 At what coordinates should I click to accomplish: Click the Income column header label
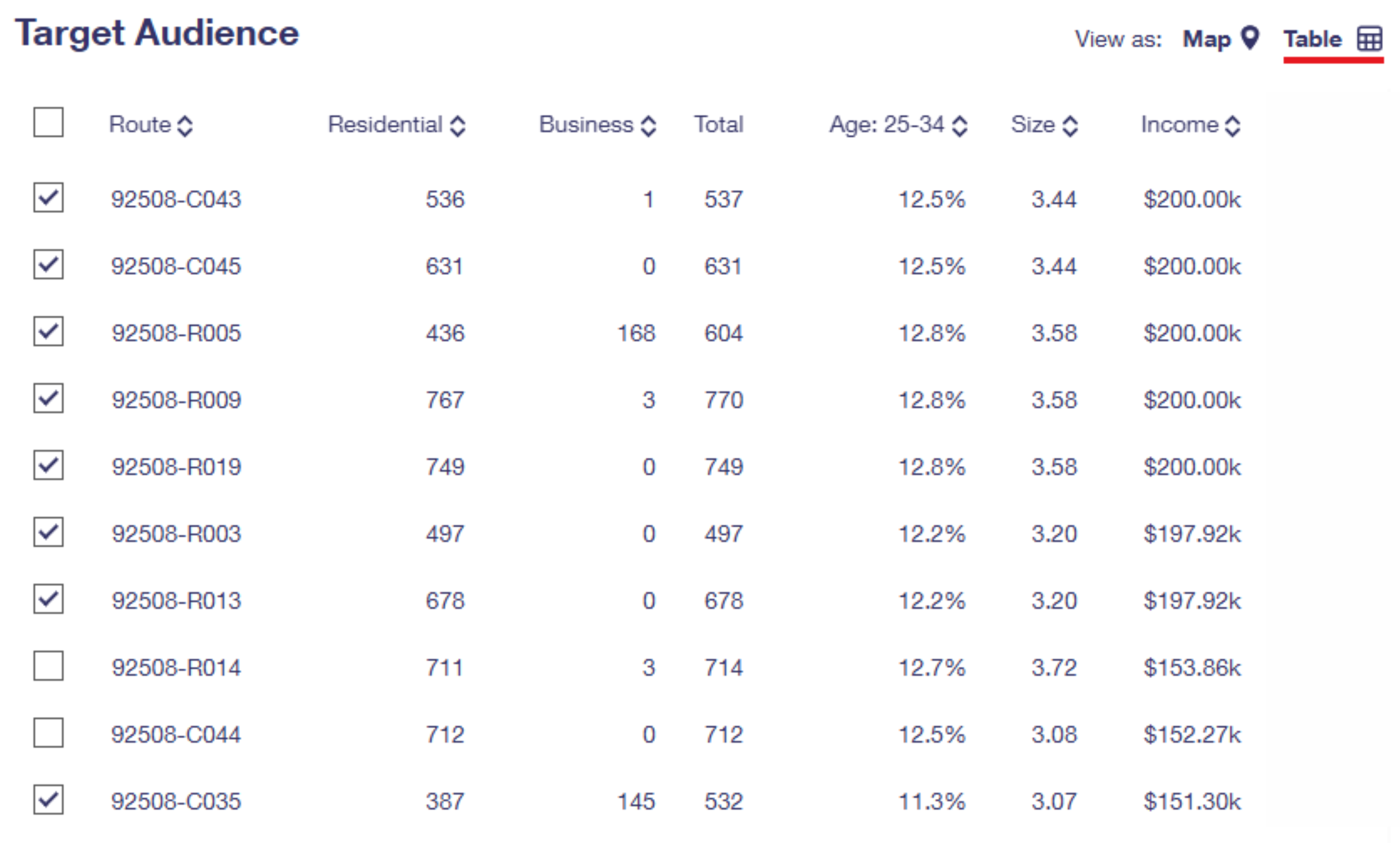1180,124
